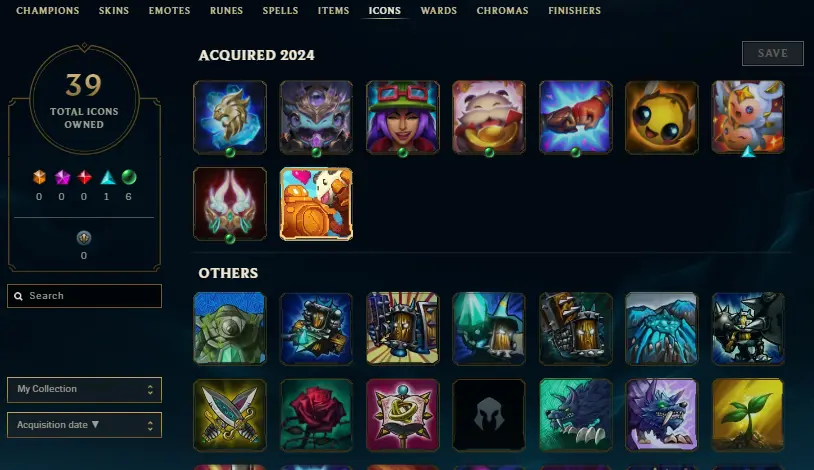Click the Save button
Viewport: 814px width, 470px height.
772,53
